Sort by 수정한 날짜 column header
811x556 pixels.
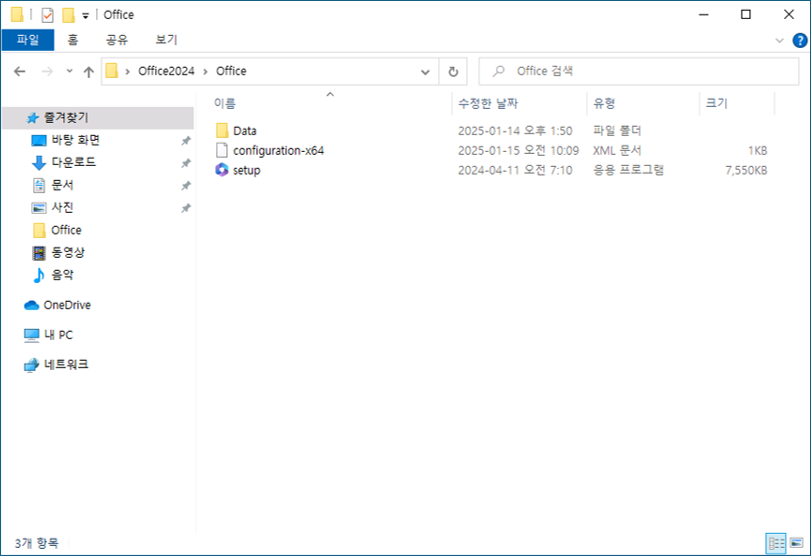(488, 103)
